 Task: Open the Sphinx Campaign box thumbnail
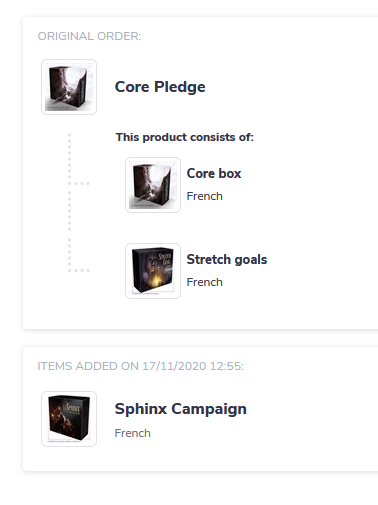tap(69, 419)
